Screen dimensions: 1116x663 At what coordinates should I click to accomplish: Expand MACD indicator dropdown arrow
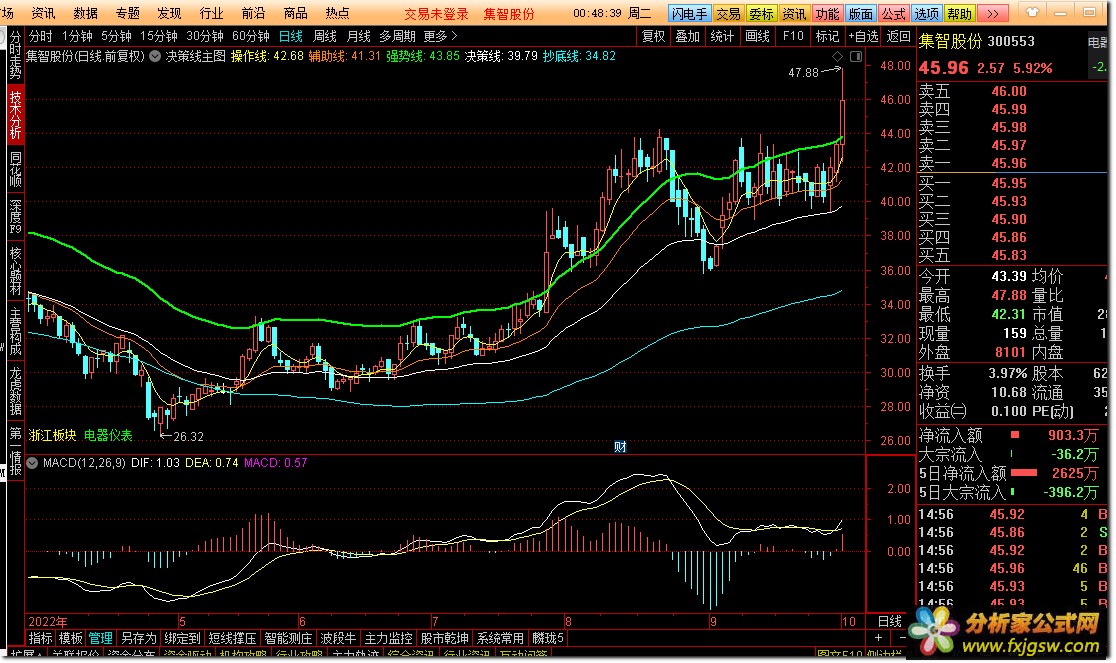coord(32,463)
